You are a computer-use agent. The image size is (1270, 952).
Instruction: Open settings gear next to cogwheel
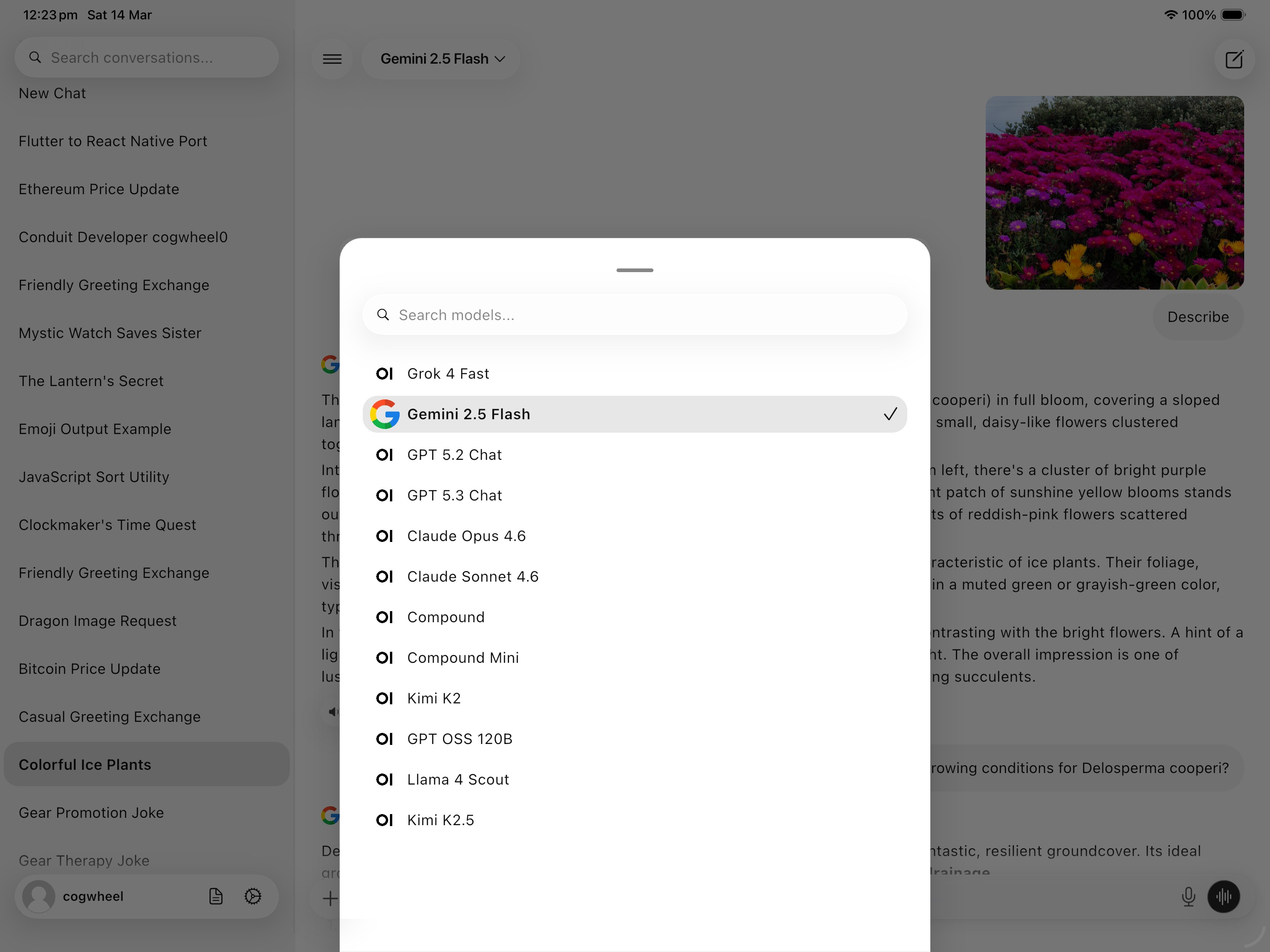[x=252, y=896]
